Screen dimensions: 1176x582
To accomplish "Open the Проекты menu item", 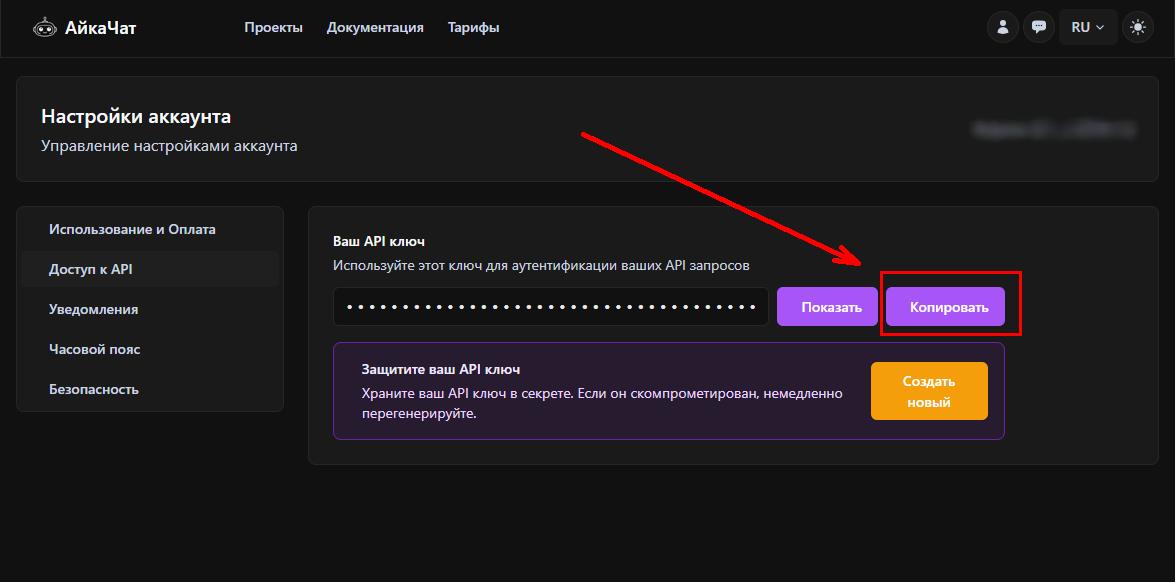I will (273, 28).
